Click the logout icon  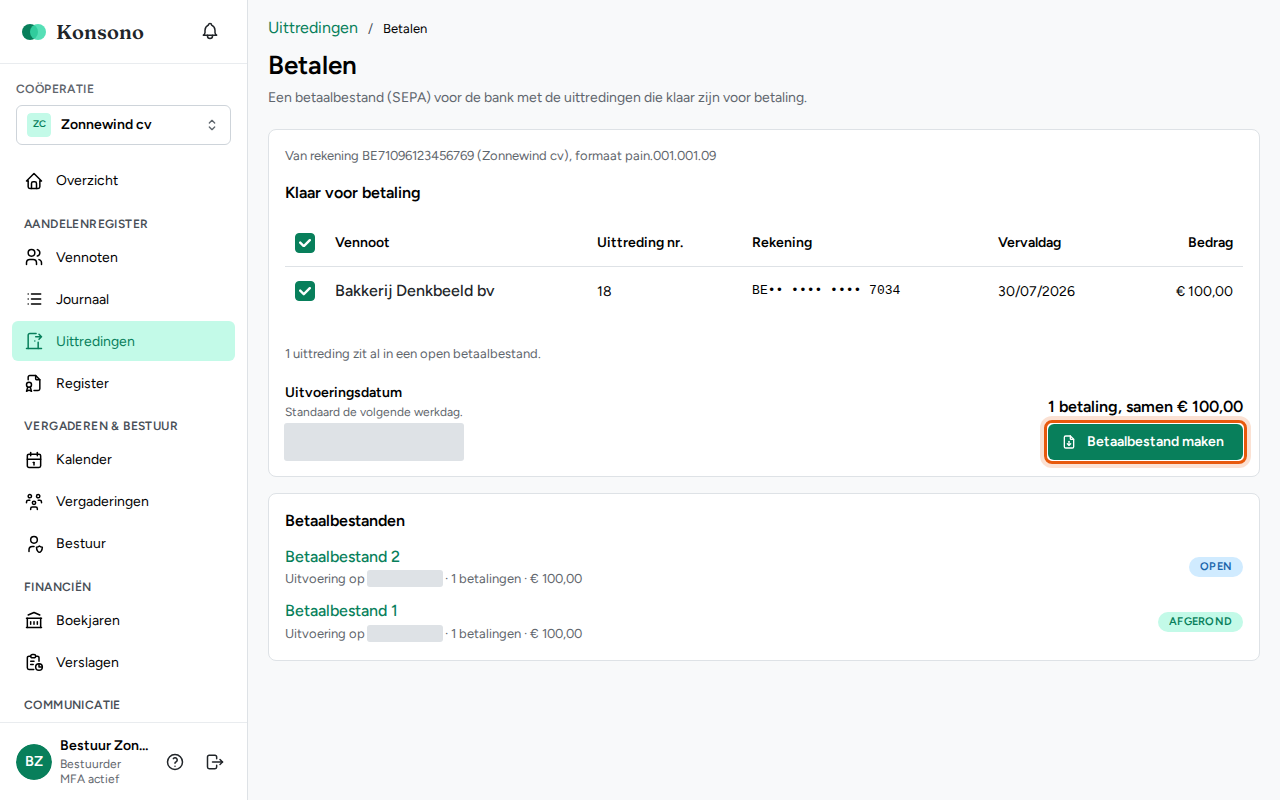[x=215, y=762]
